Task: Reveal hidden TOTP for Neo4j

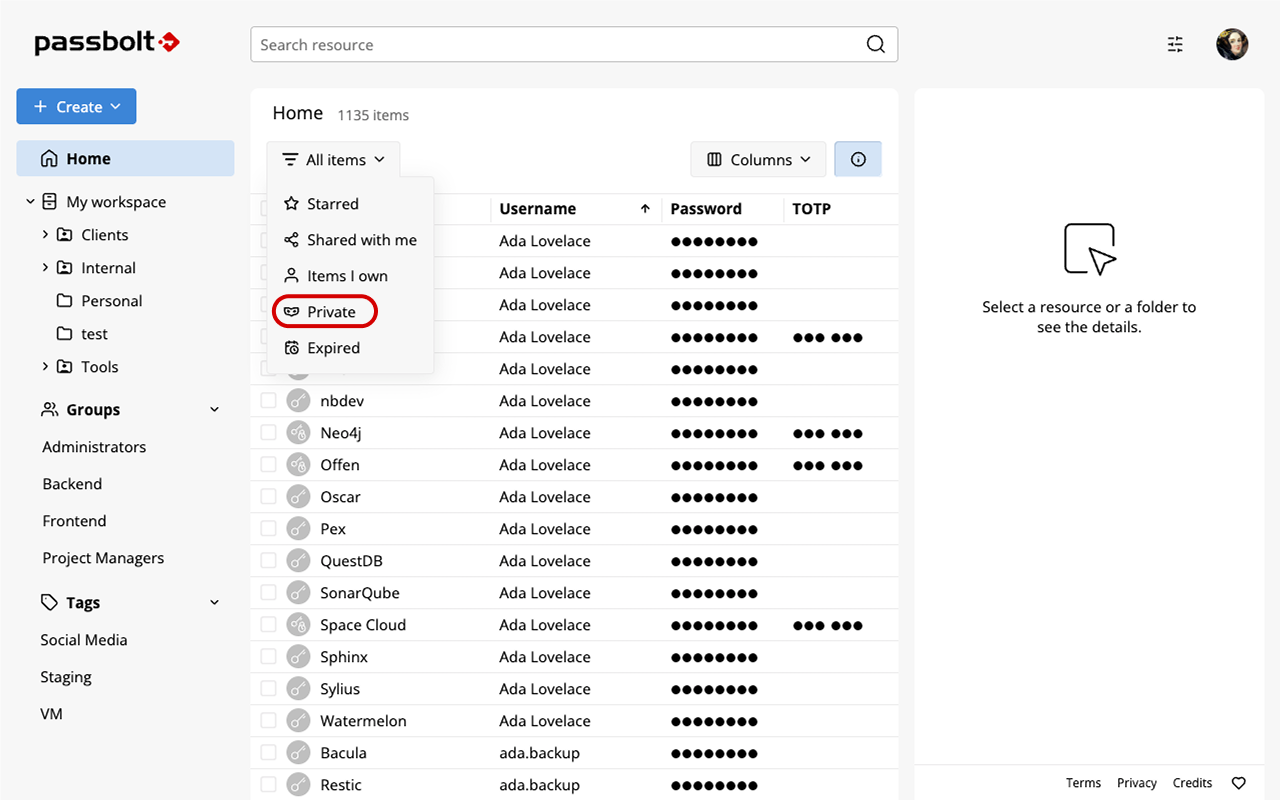Action: 827,433
